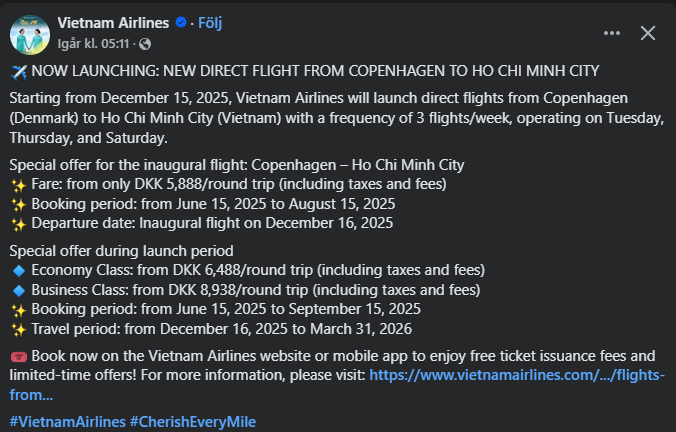Close the post with the X icon

click(x=647, y=33)
